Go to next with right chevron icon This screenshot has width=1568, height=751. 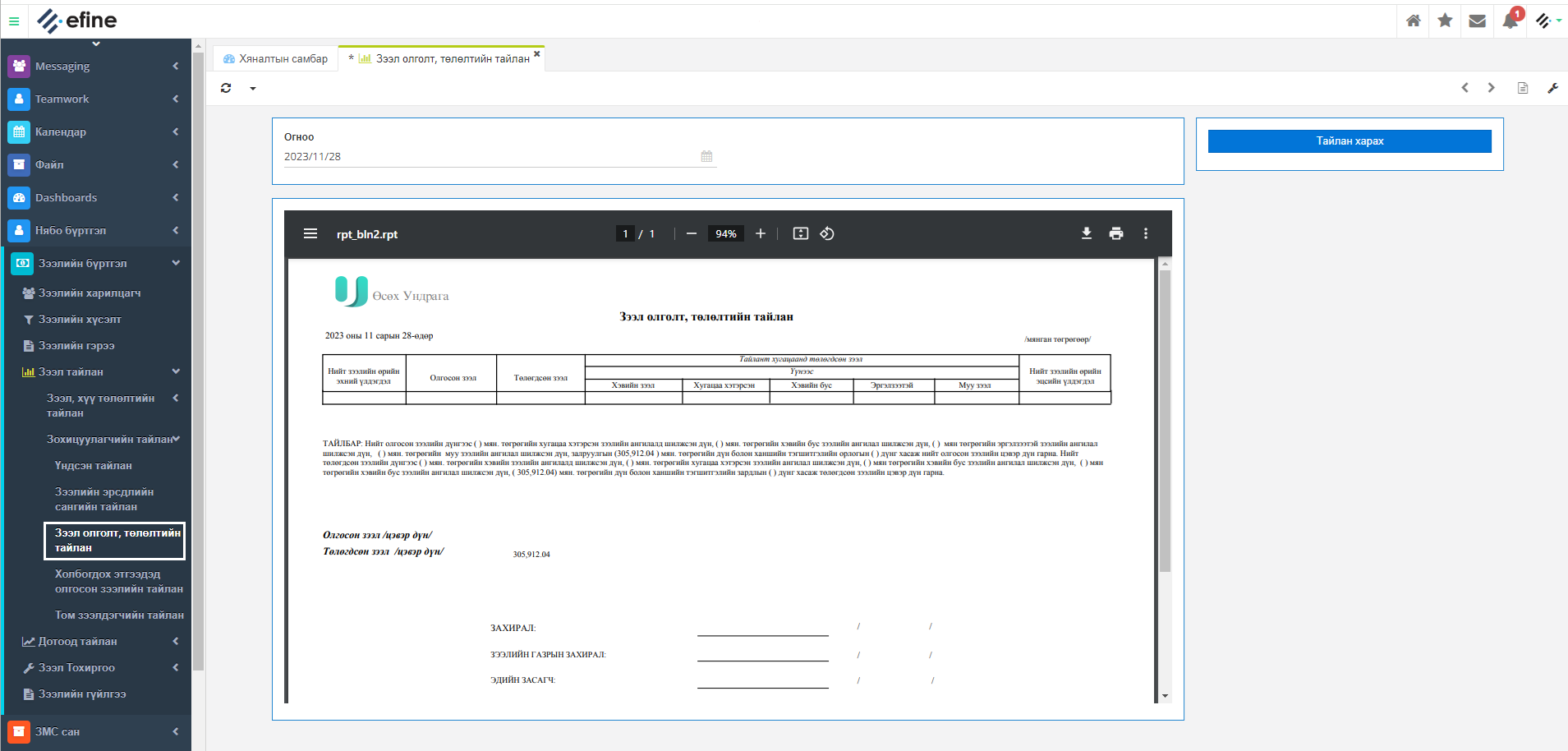[x=1492, y=88]
